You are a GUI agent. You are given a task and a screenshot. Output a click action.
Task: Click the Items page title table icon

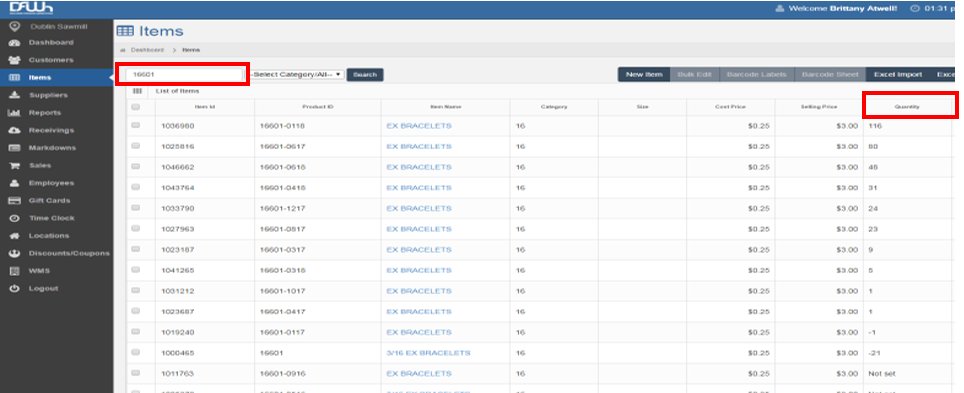(x=125, y=31)
